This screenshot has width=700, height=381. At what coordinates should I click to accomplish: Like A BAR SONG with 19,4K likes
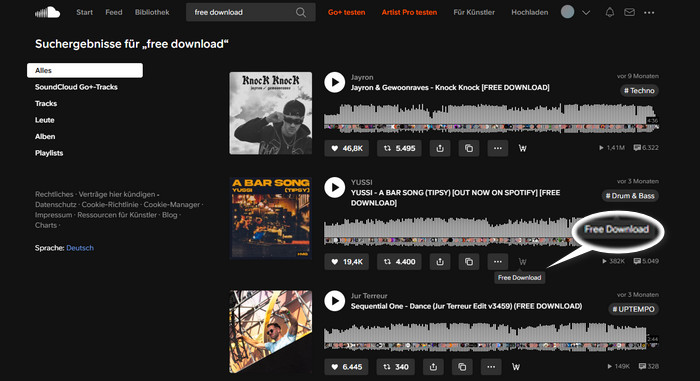pyautogui.click(x=346, y=262)
